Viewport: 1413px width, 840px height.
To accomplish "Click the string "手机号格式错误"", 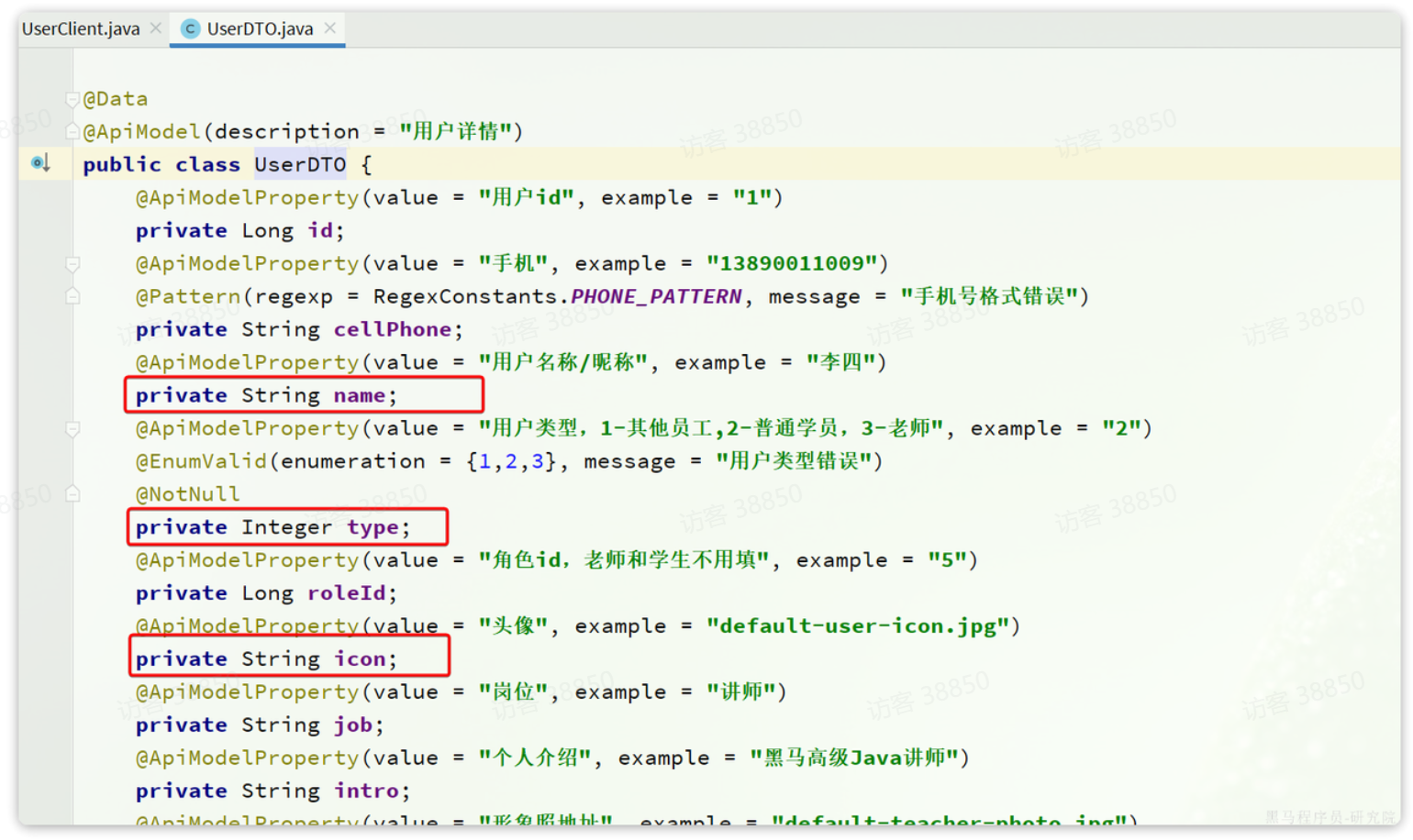I will click(989, 297).
